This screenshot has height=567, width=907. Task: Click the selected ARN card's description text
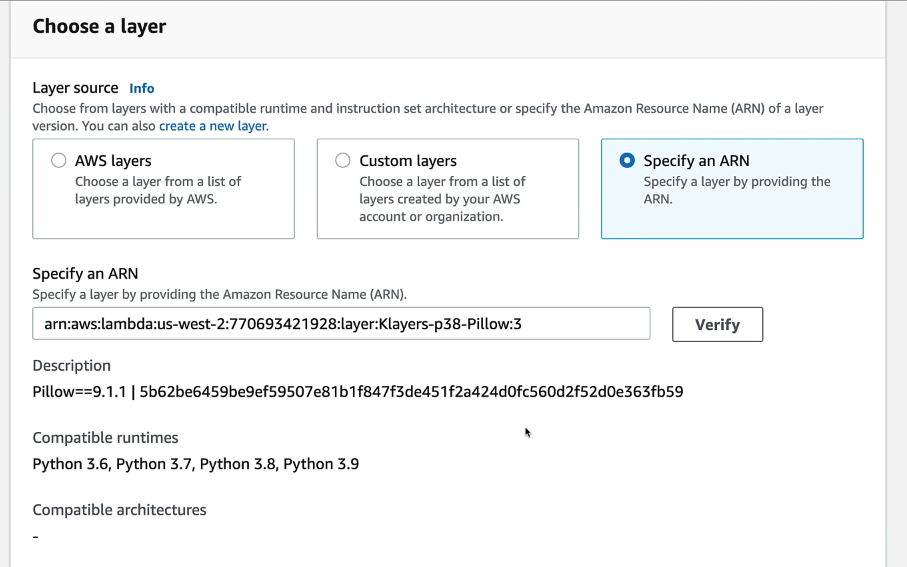[x=737, y=190]
